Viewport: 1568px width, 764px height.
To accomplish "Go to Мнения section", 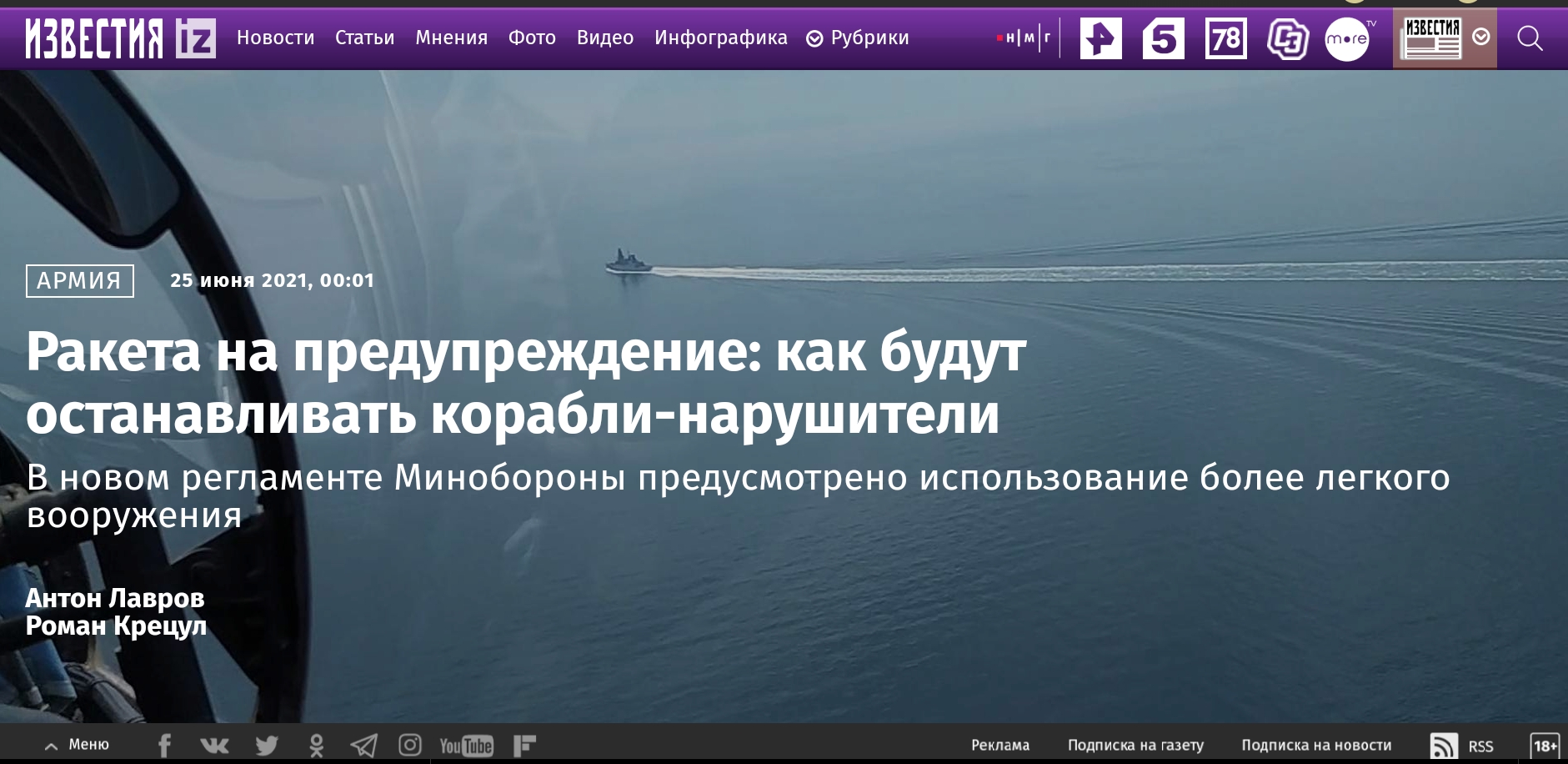I will point(452,38).
